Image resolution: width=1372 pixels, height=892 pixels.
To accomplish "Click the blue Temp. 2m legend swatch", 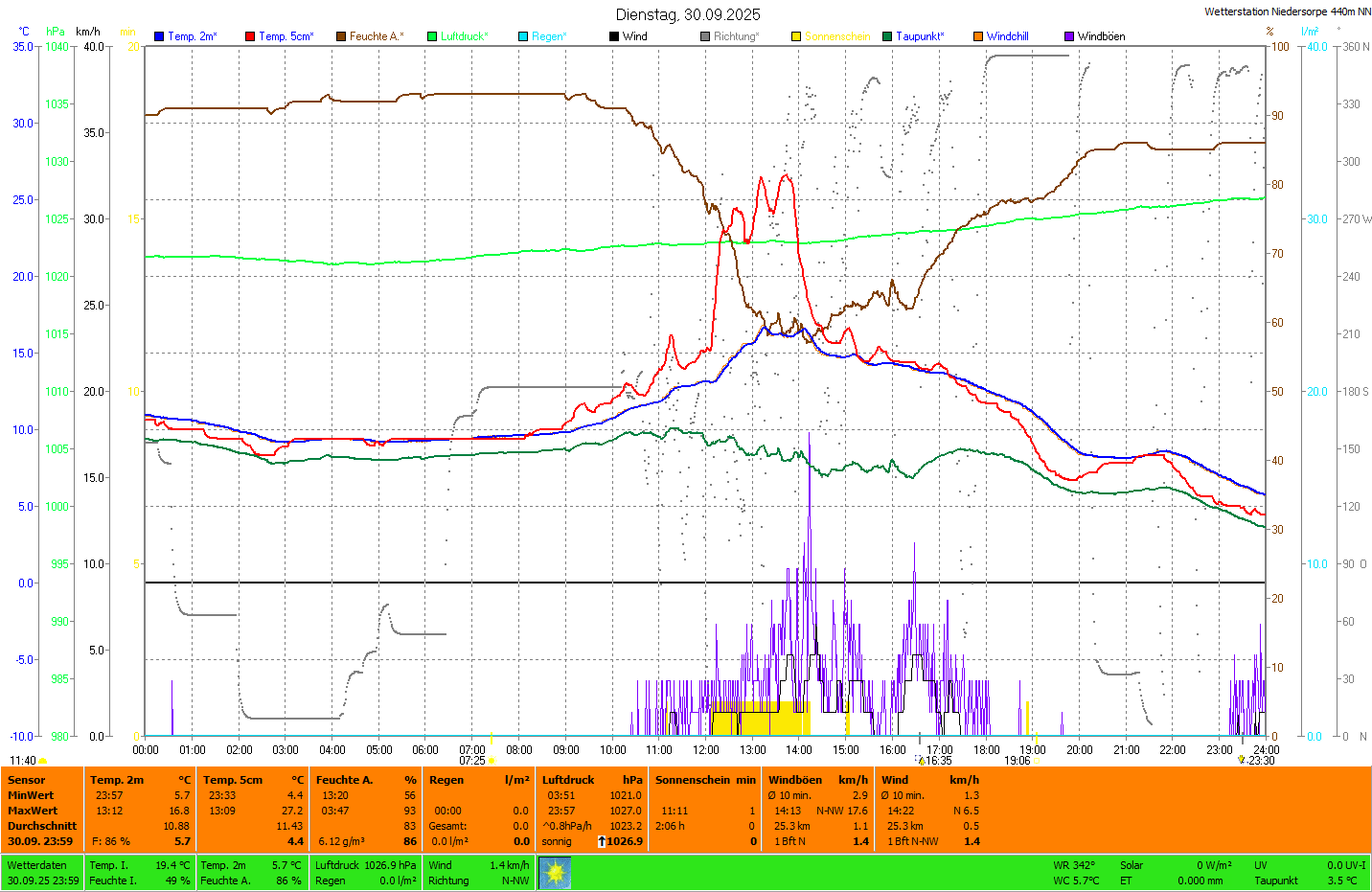I will click(159, 36).
